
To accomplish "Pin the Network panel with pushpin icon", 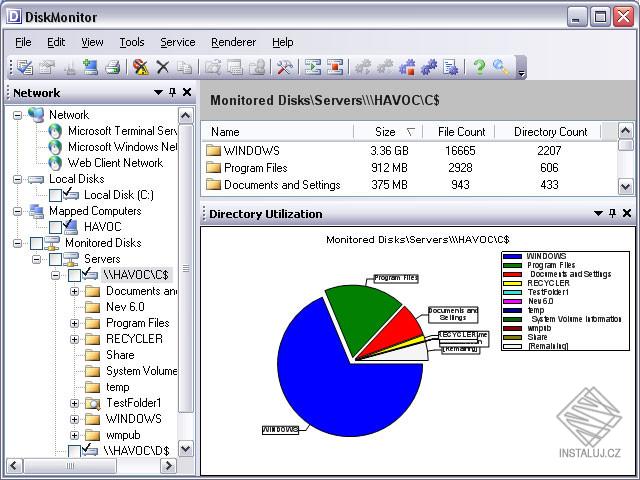I will (x=173, y=92).
